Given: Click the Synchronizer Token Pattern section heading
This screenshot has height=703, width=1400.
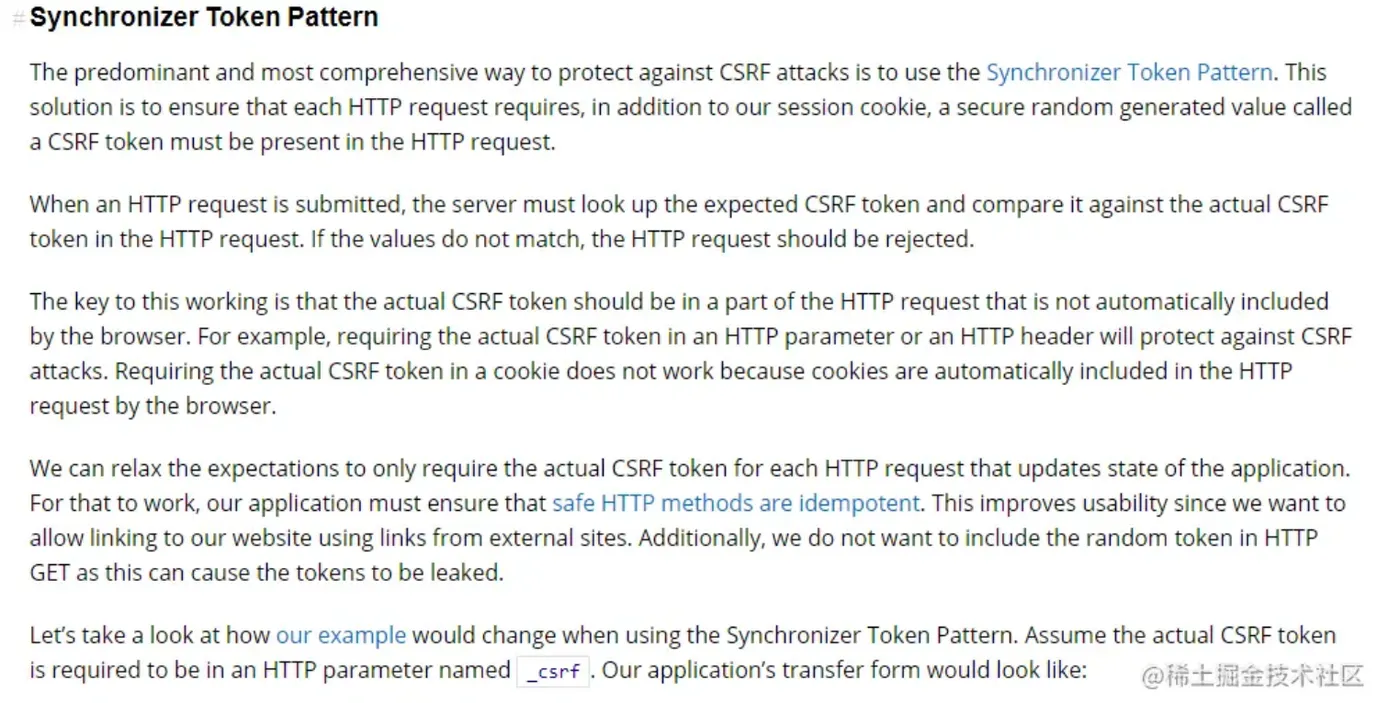Looking at the screenshot, I should point(204,18).
